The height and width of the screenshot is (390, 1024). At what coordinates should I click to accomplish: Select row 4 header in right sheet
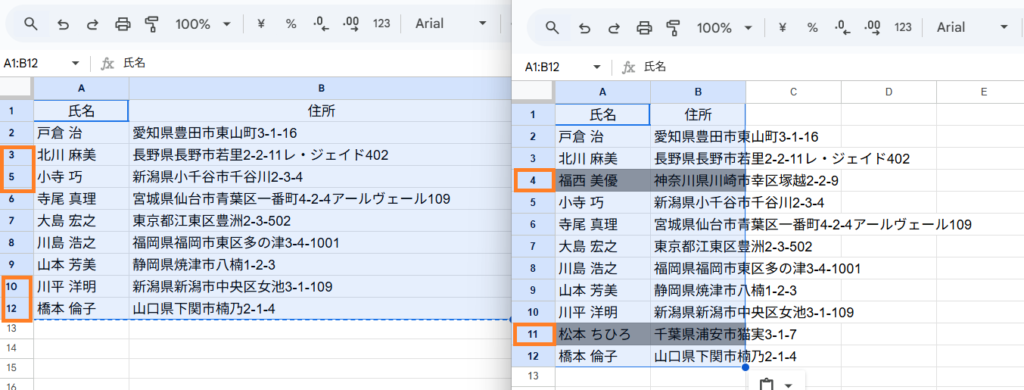click(x=533, y=180)
